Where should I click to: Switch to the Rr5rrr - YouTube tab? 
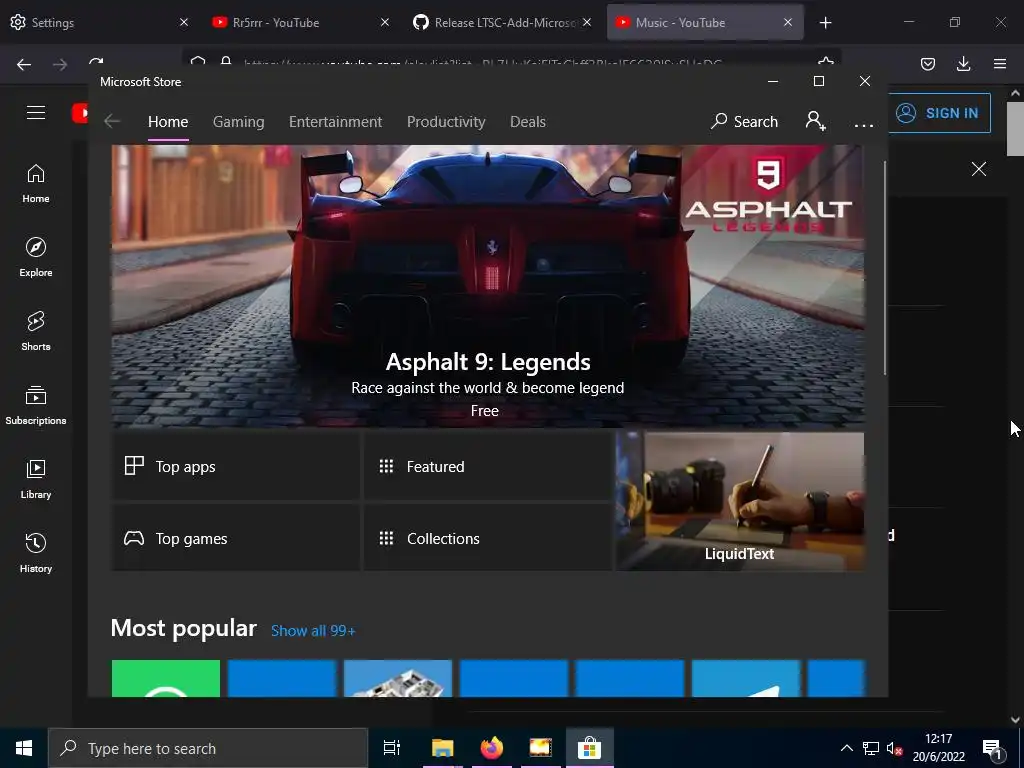[300, 22]
